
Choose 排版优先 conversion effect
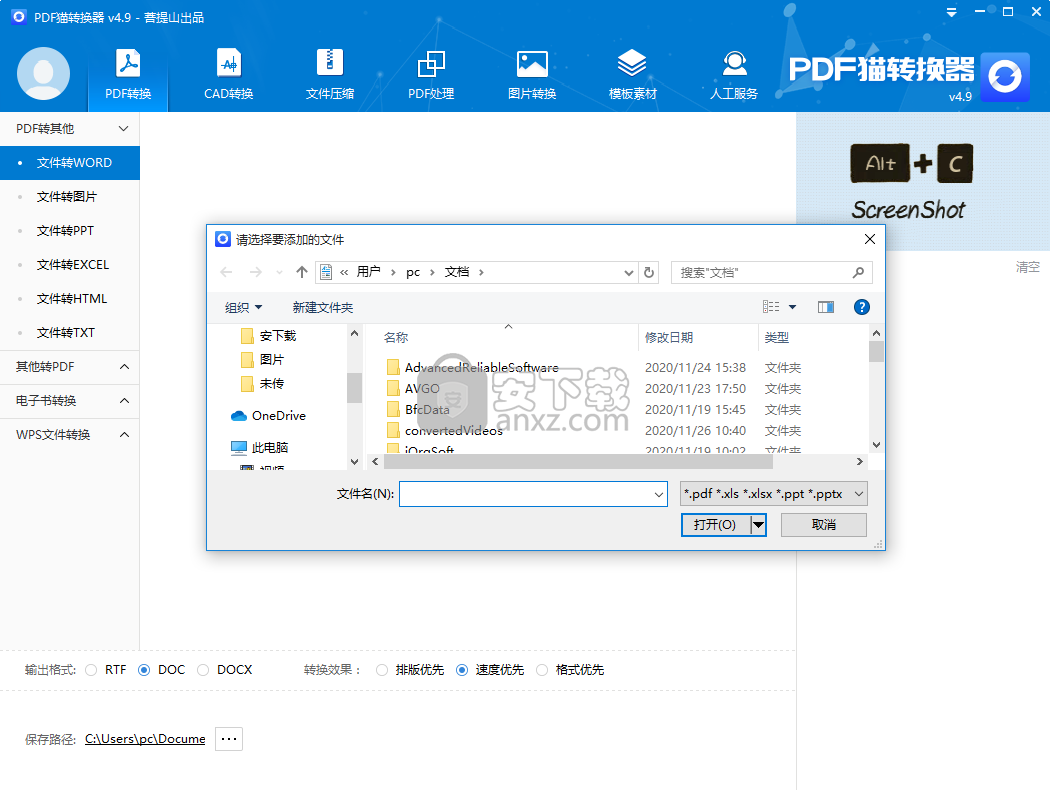[x=382, y=670]
